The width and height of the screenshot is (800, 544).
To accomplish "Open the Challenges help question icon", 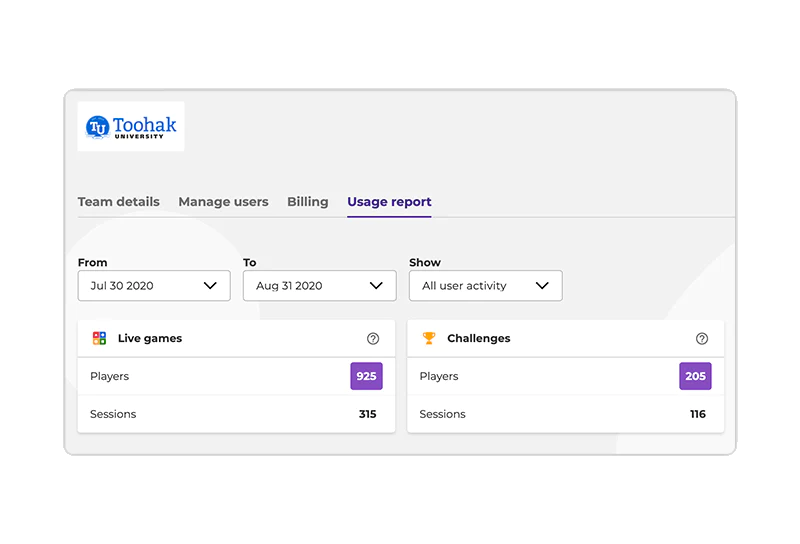I will click(x=702, y=339).
